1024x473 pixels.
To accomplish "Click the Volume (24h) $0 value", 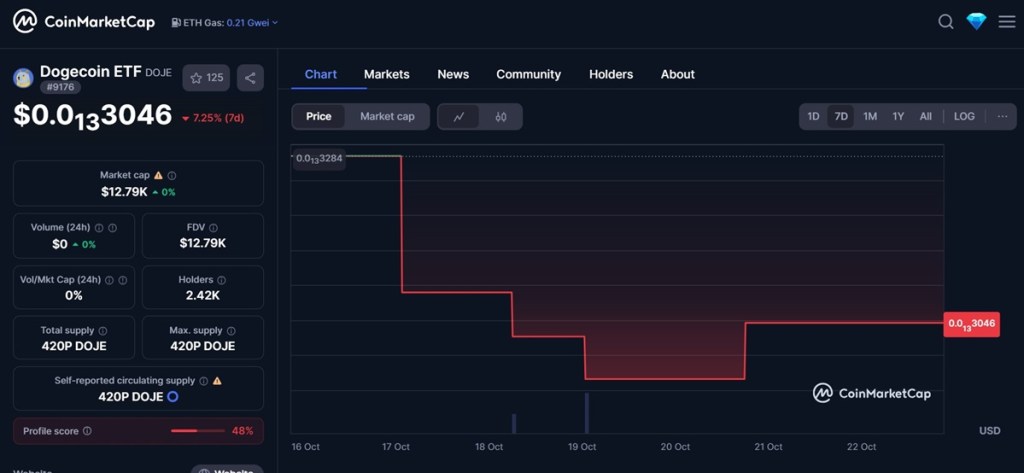I will click(x=59, y=244).
